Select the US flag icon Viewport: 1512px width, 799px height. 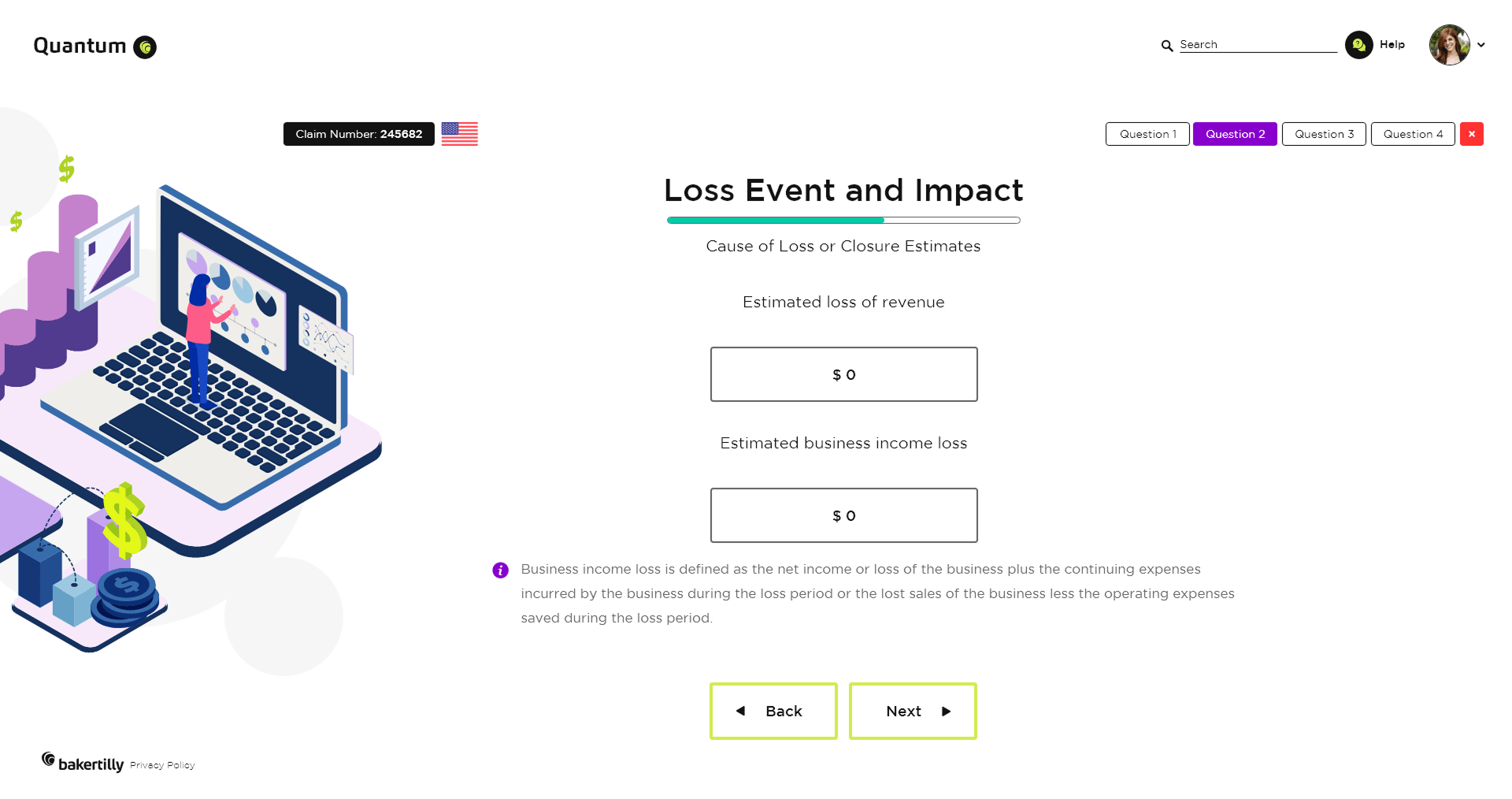[x=459, y=134]
